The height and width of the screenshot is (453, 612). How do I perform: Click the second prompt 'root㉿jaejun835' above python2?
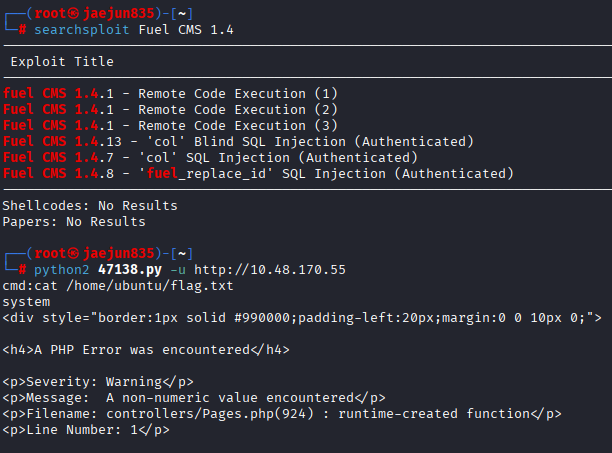95,254
